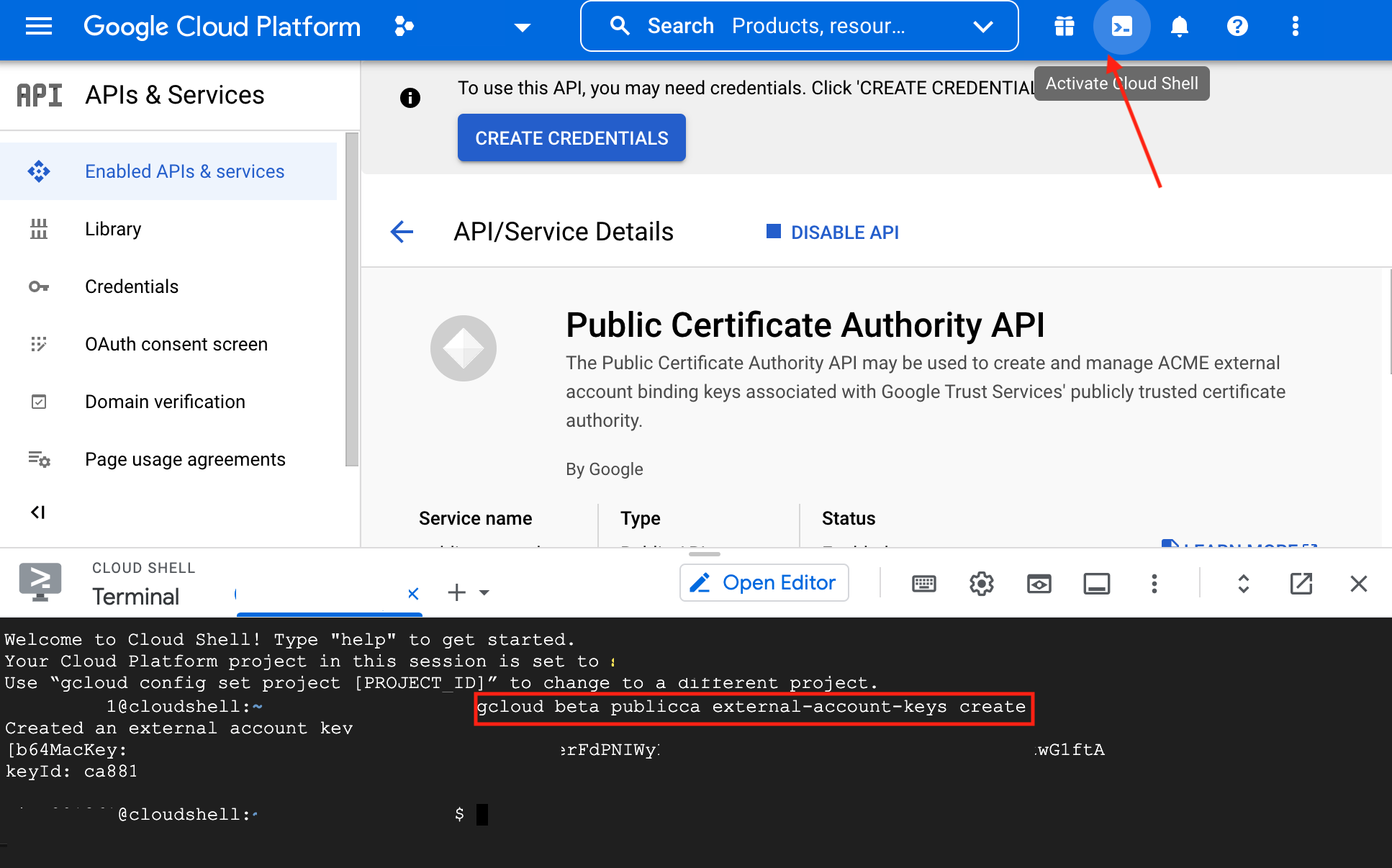Click the OAuth consent screen icon
This screenshot has width=1392, height=868.
39,344
